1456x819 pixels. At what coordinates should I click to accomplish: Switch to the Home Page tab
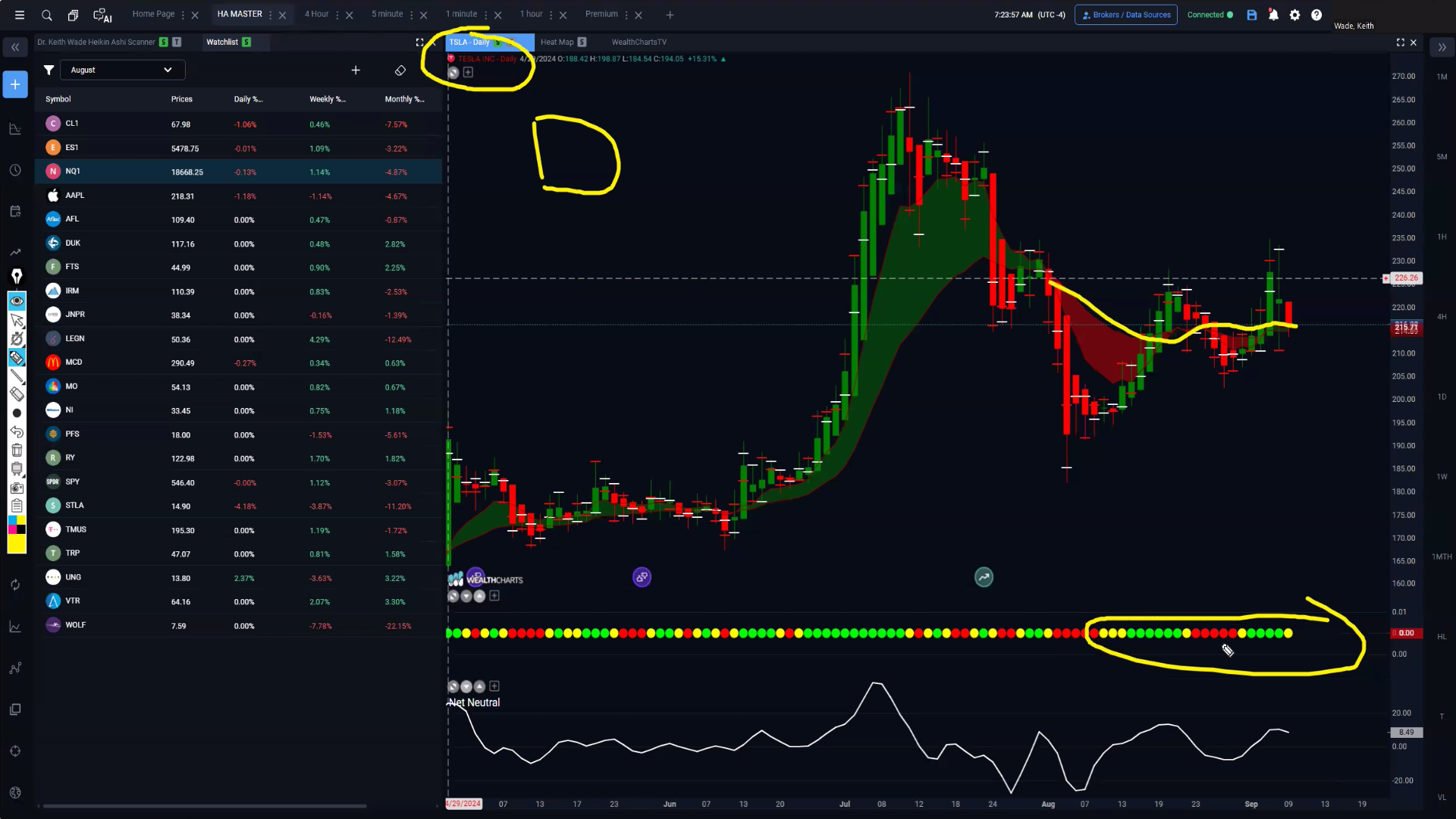pos(153,14)
